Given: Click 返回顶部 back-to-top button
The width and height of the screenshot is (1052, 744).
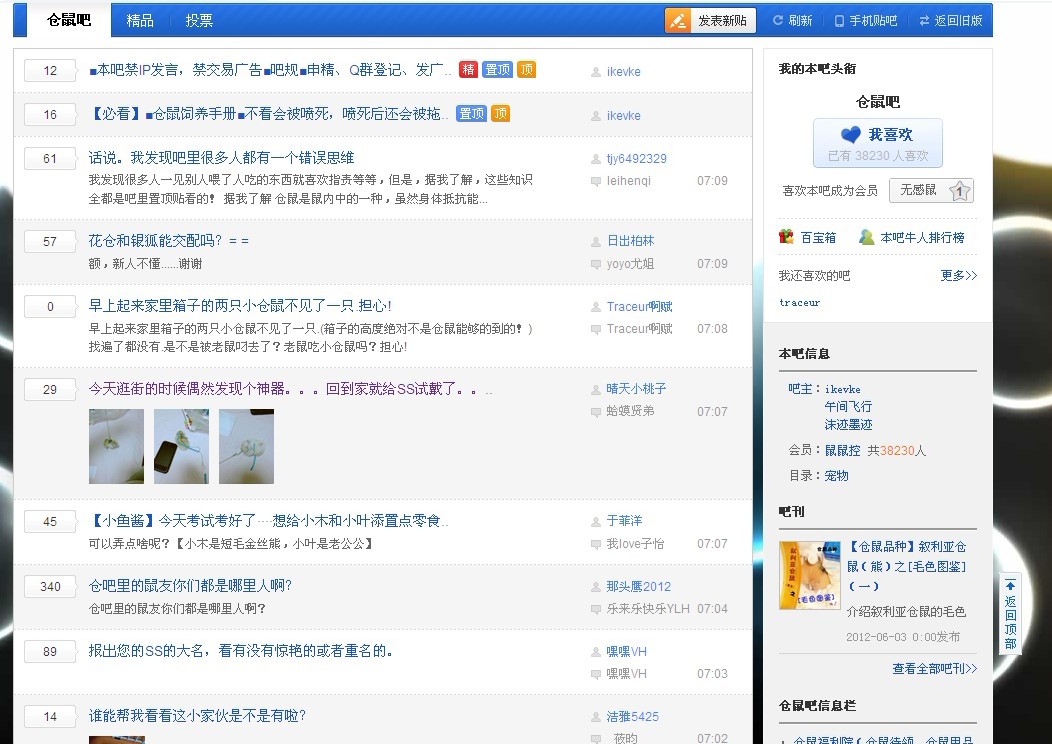Looking at the screenshot, I should coord(1010,615).
